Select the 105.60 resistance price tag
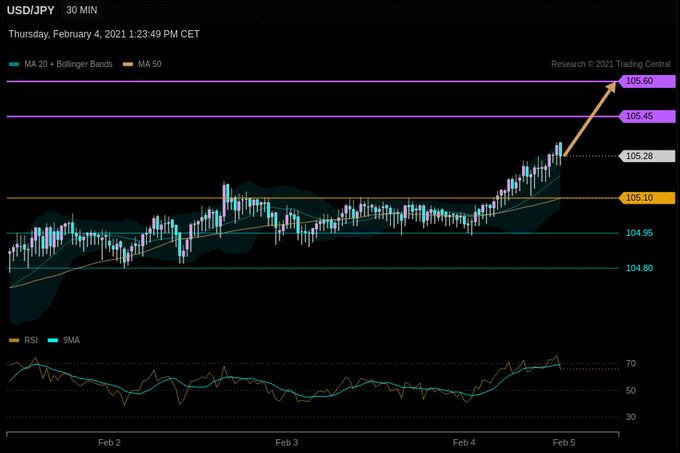 (x=647, y=81)
